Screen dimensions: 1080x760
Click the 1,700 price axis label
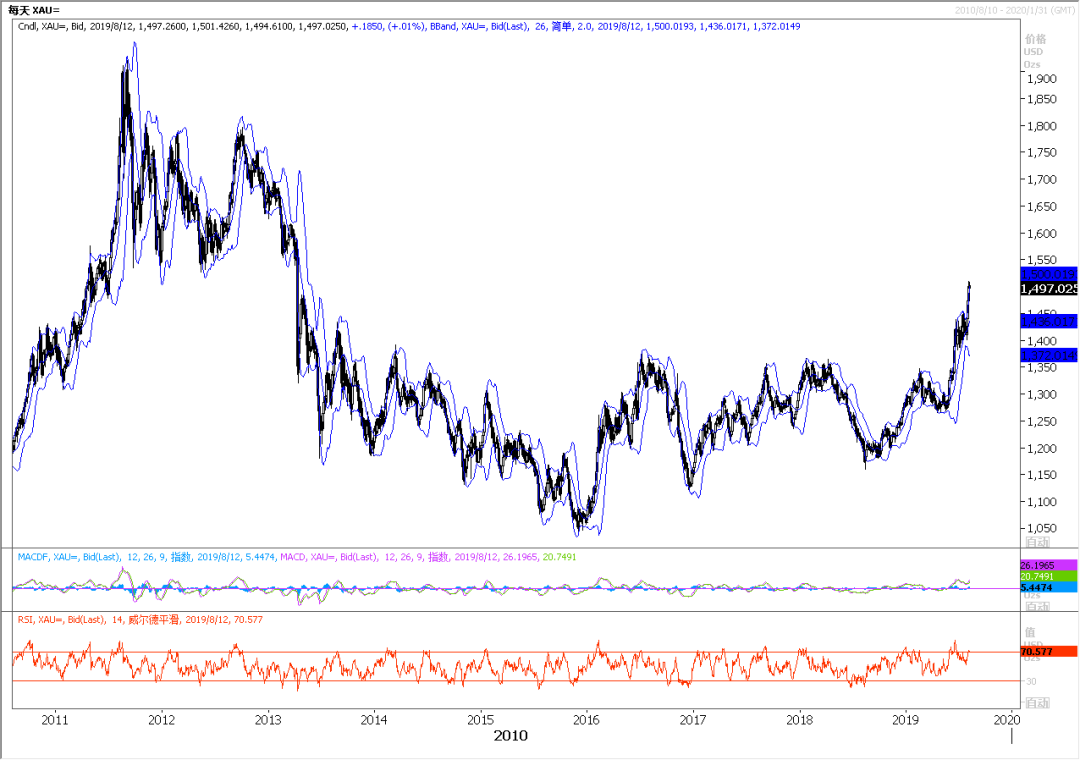[x=1041, y=180]
